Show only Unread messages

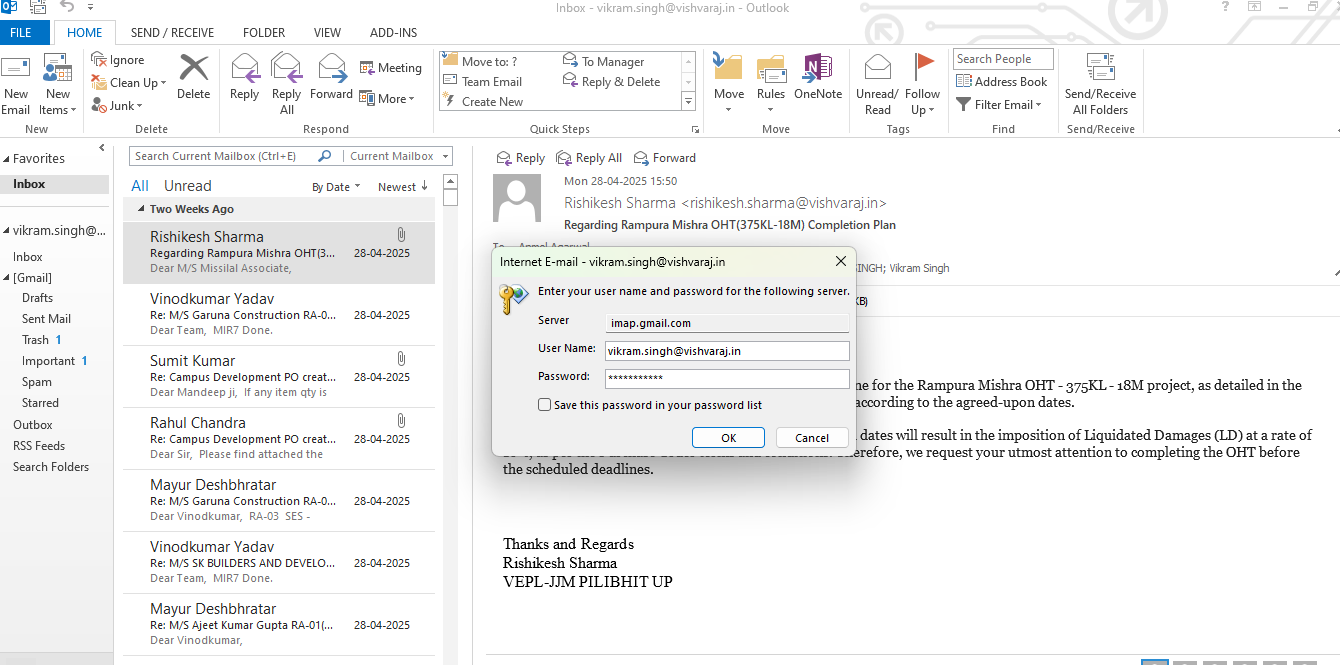click(x=187, y=186)
